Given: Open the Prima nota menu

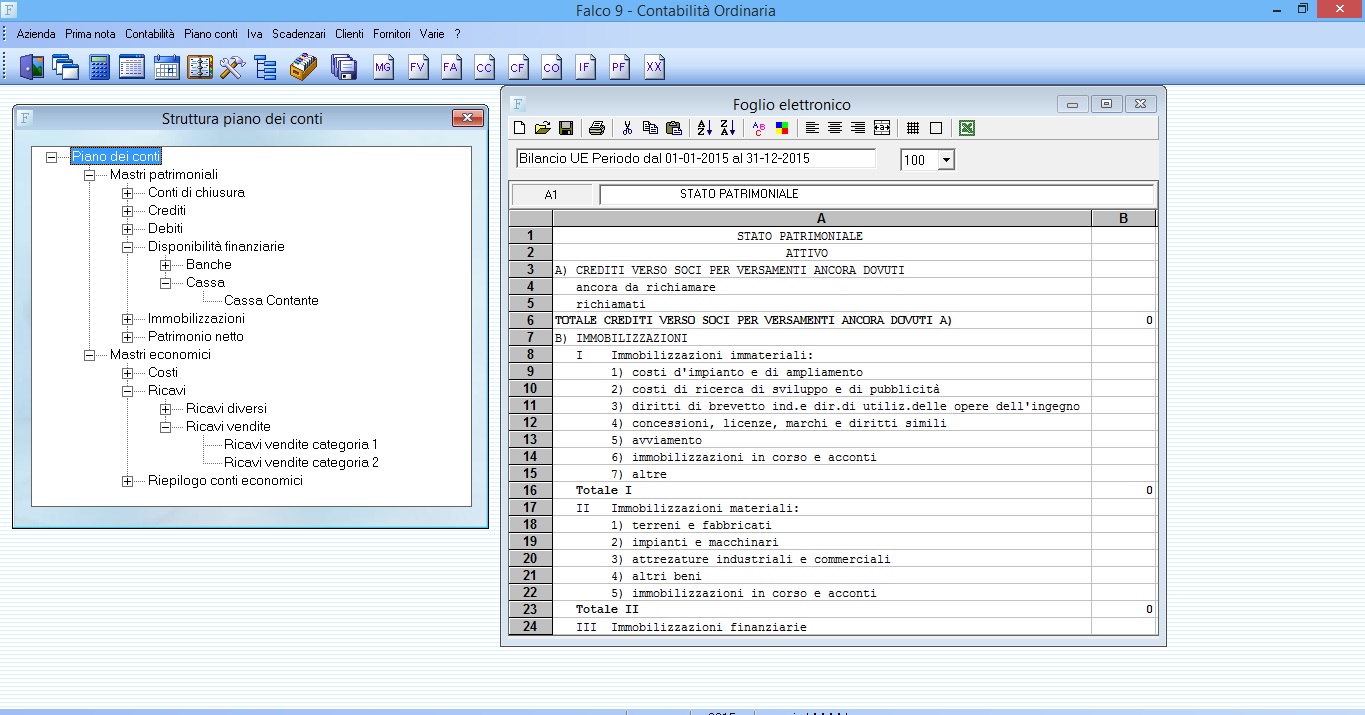Looking at the screenshot, I should click(x=90, y=34).
